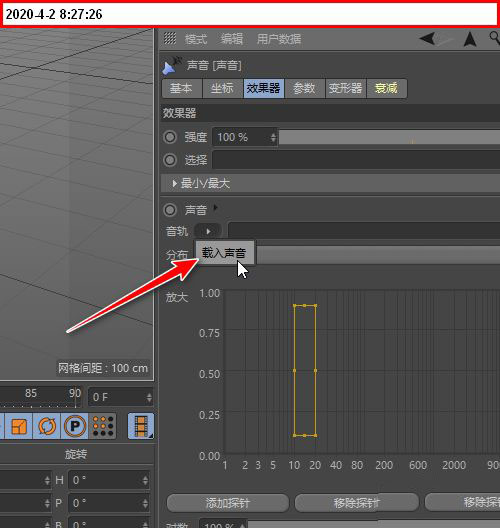Image resolution: width=500 pixels, height=528 pixels.
Task: Expand the 声音 parameter arrow
Action: click(x=215, y=208)
